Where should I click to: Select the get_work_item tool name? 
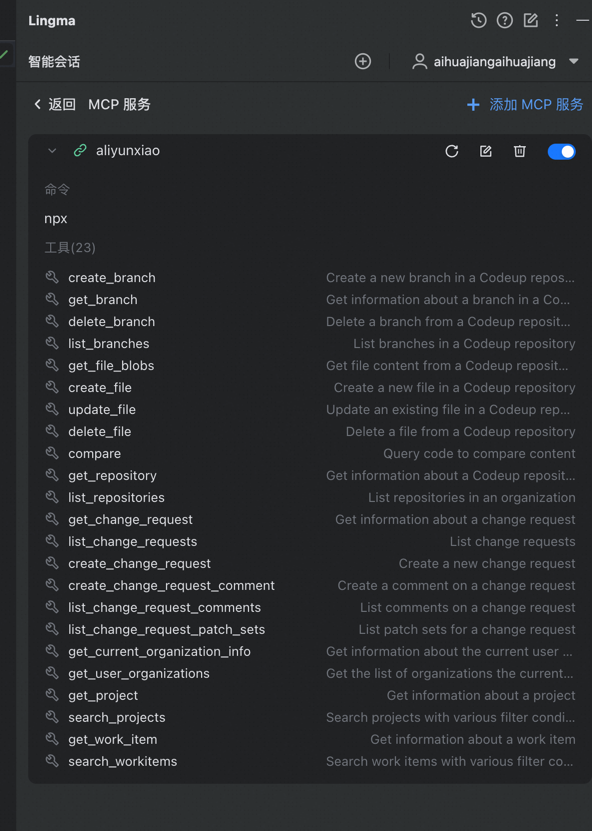tap(112, 739)
